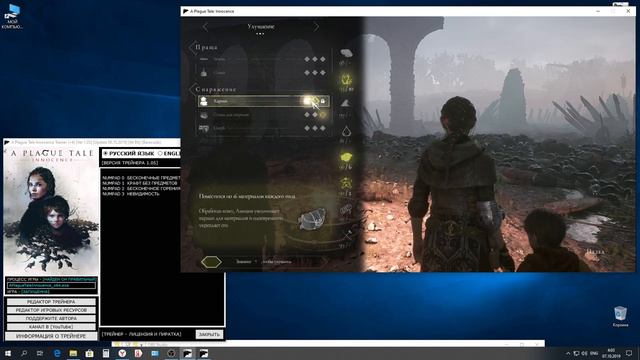The height and width of the screenshot is (360, 640).
Task: Open the Action Center notifications icon
Action: 629,353
